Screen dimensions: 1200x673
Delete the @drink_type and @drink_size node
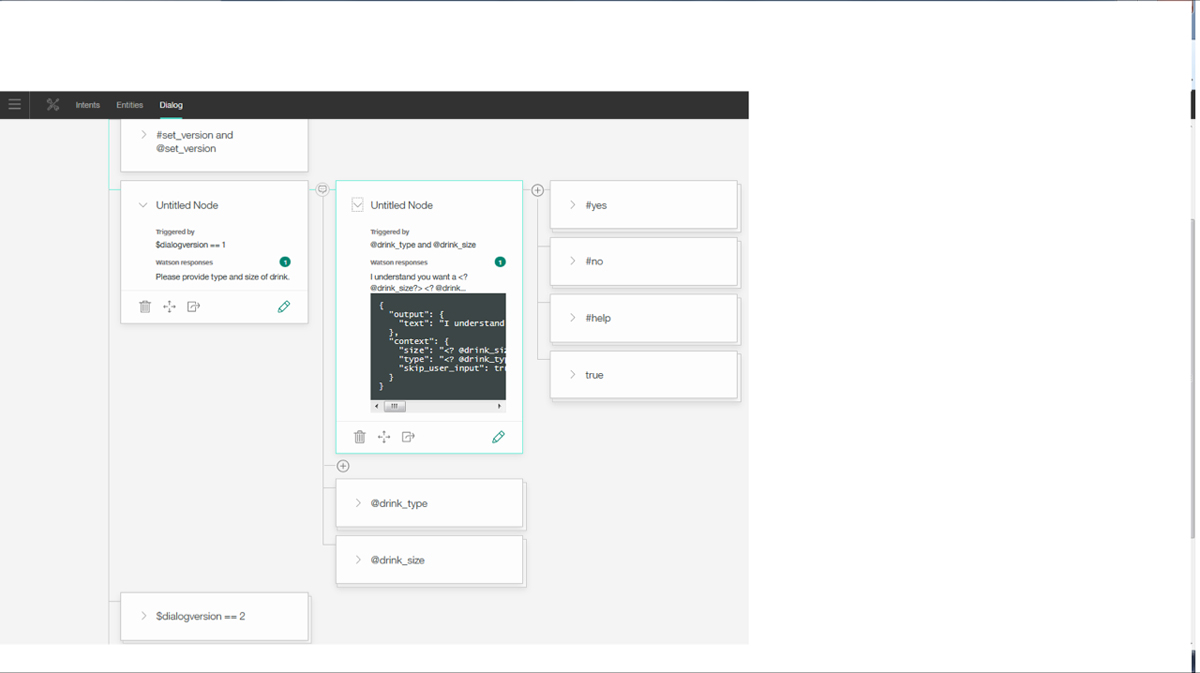[x=360, y=437]
